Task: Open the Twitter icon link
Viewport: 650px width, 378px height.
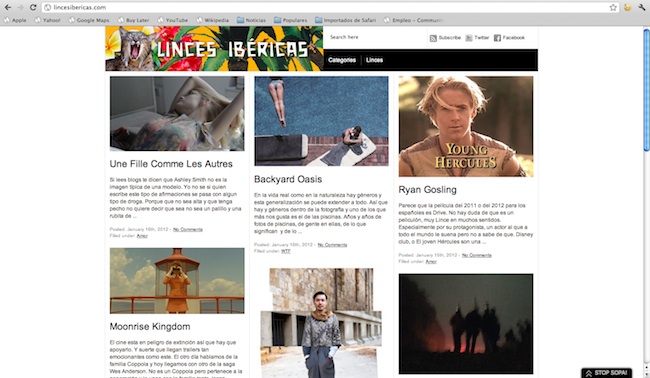Action: click(469, 38)
